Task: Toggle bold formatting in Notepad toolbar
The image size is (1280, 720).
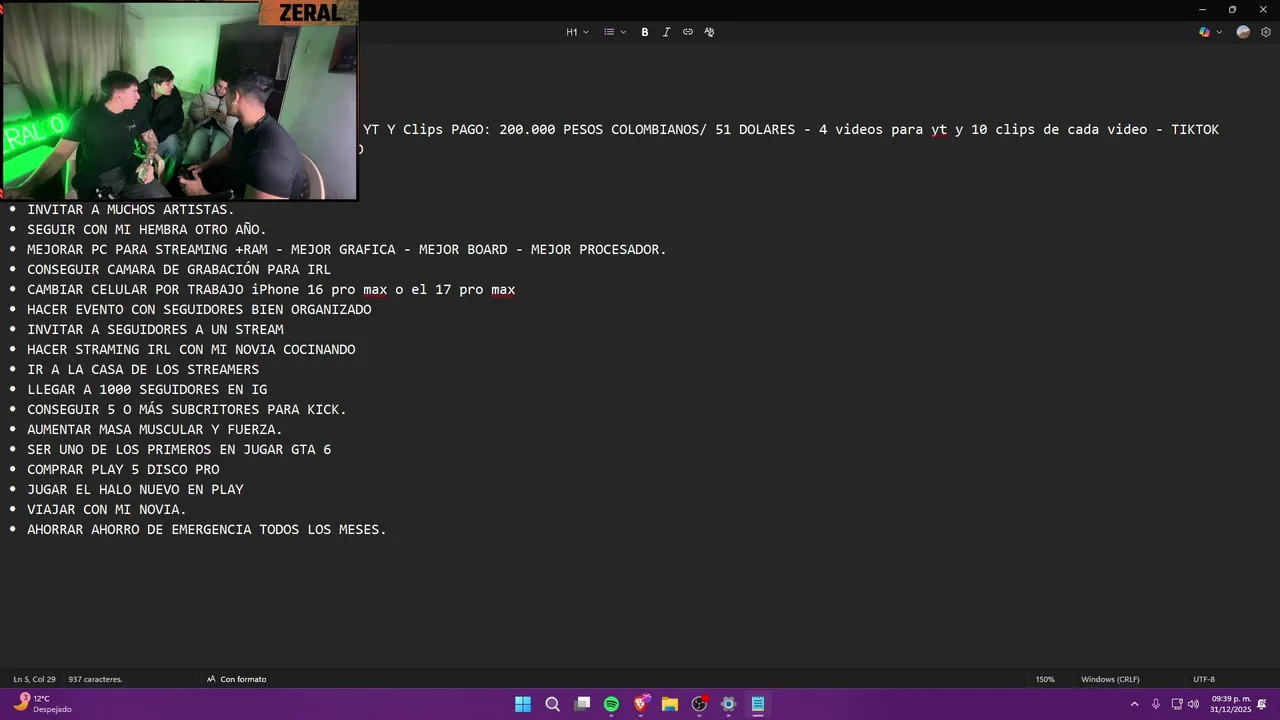Action: (645, 32)
